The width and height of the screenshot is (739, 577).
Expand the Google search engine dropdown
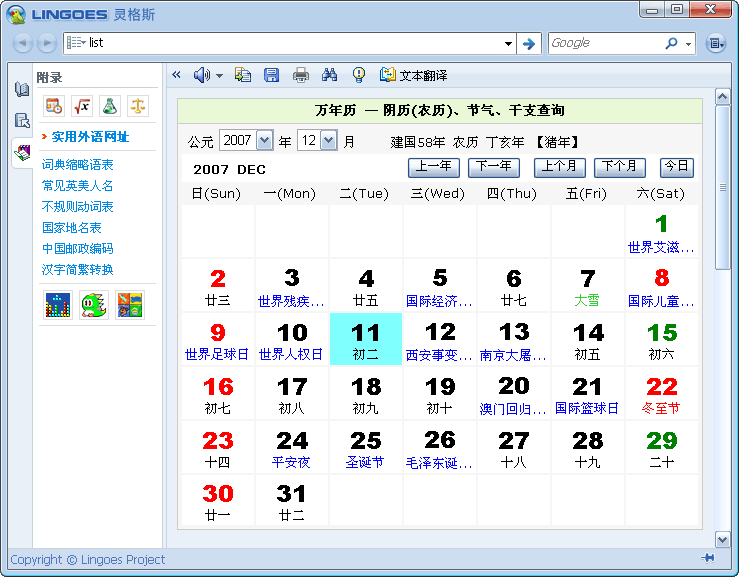[689, 44]
